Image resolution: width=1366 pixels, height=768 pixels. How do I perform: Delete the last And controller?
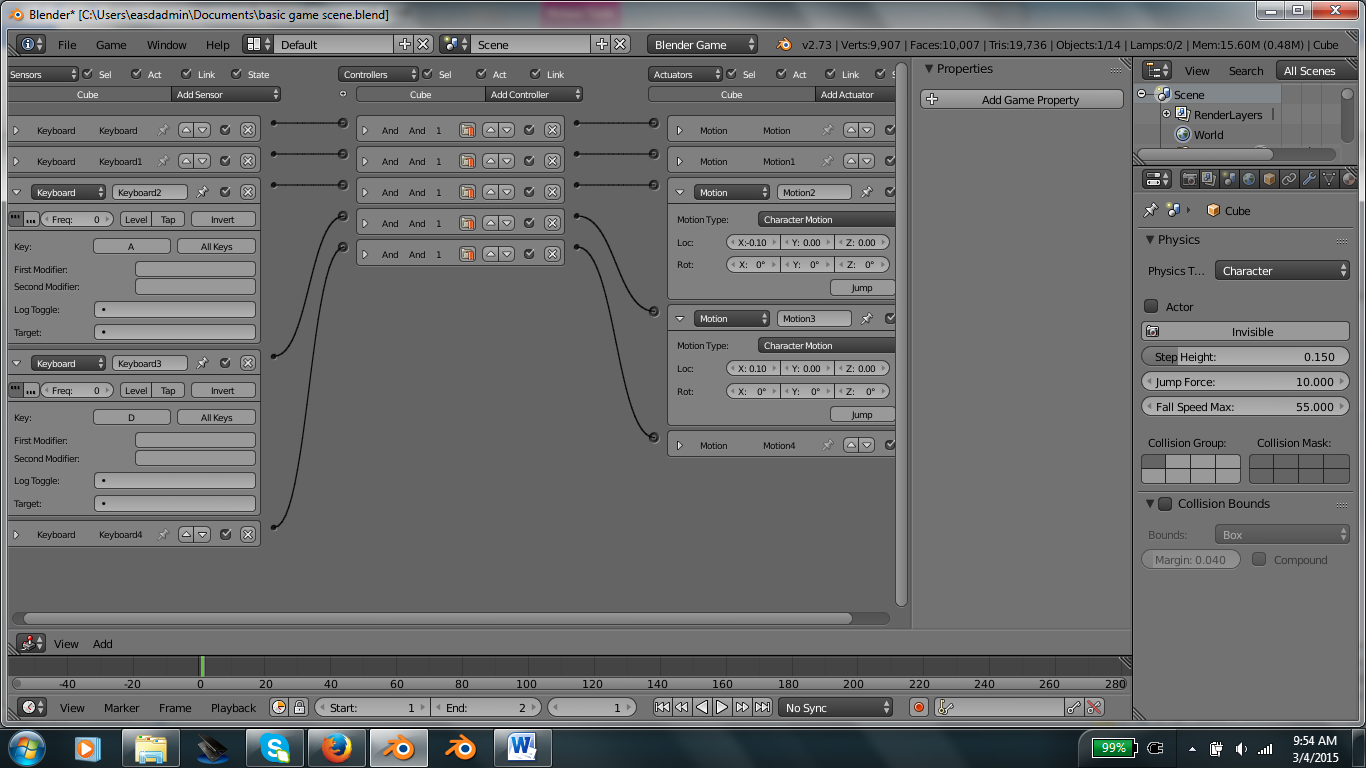click(551, 254)
